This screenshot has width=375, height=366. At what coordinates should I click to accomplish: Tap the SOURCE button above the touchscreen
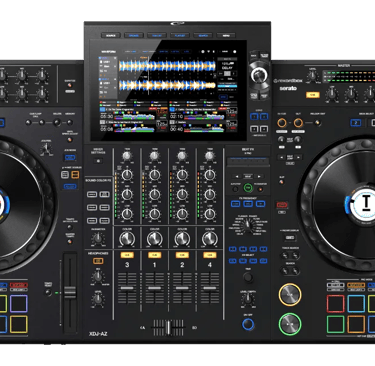[111, 35]
